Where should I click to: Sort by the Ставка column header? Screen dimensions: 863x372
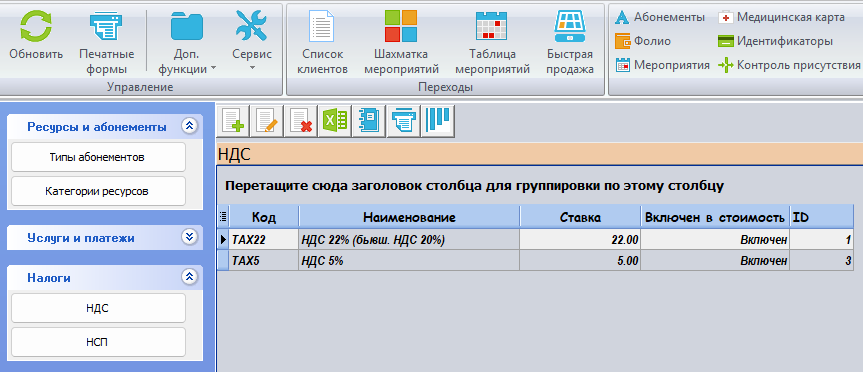581,217
